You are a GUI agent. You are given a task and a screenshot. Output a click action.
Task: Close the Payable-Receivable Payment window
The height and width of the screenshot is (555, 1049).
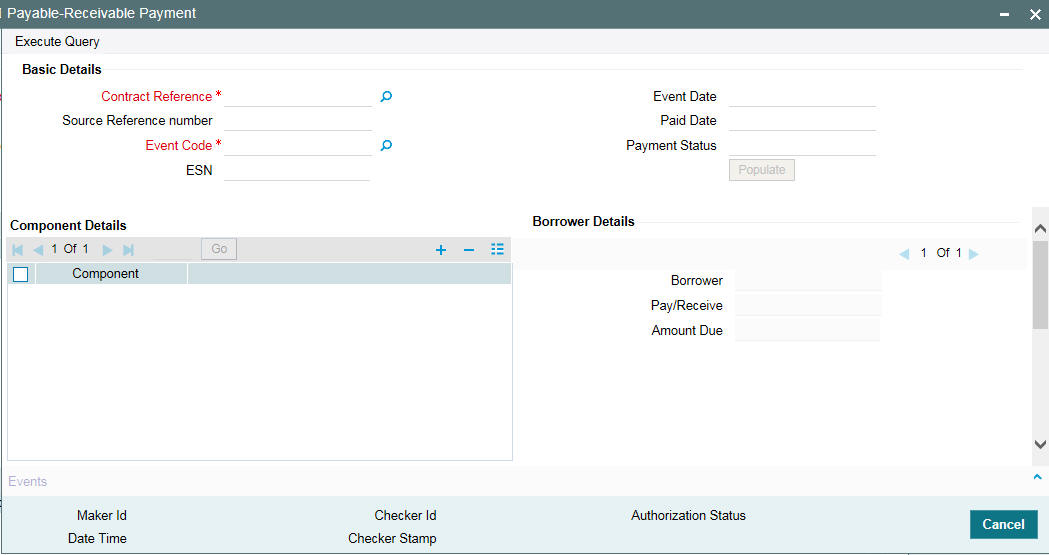coord(1035,13)
